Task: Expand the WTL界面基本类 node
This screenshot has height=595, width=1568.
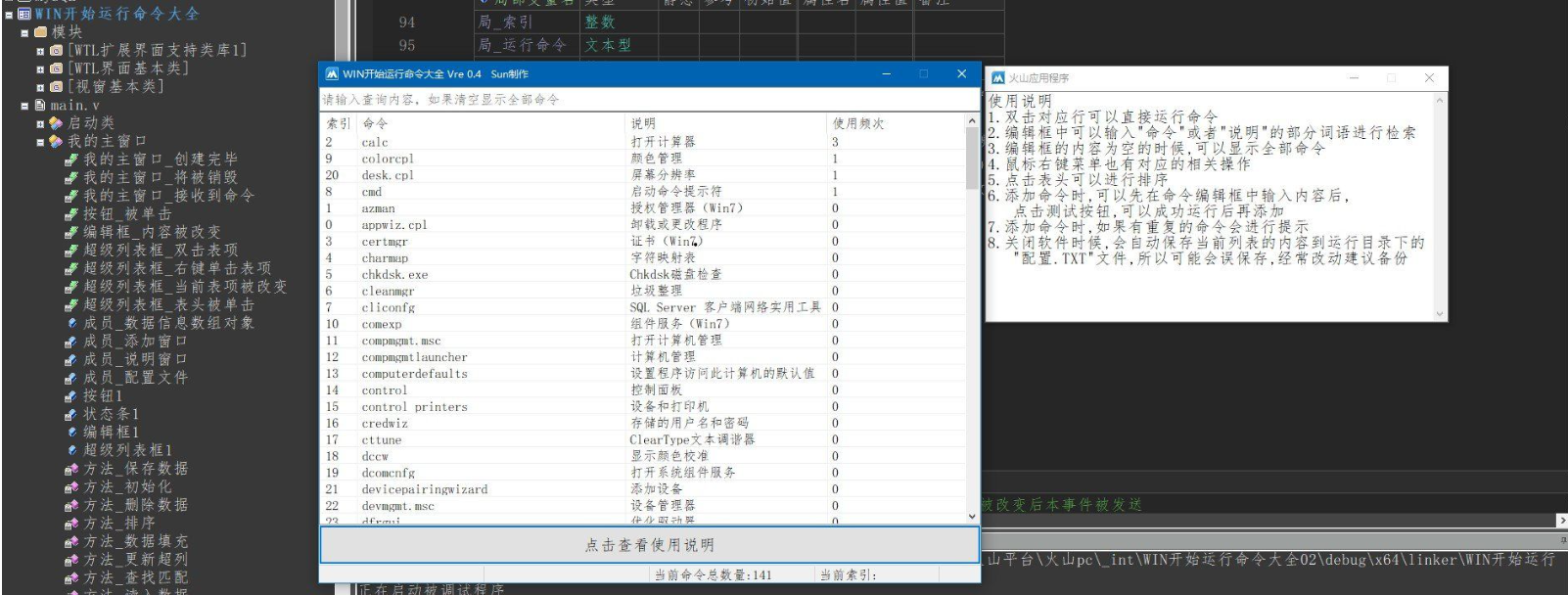Action: pos(40,69)
